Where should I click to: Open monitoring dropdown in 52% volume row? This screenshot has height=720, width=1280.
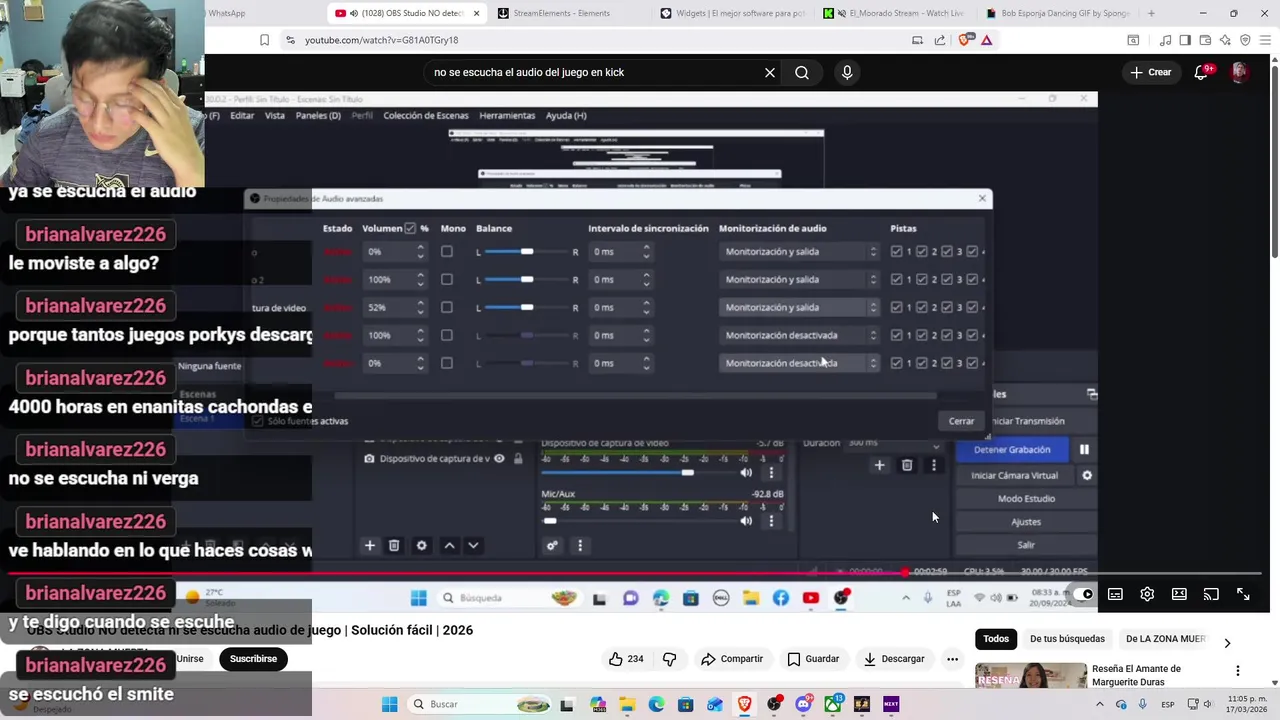(799, 307)
